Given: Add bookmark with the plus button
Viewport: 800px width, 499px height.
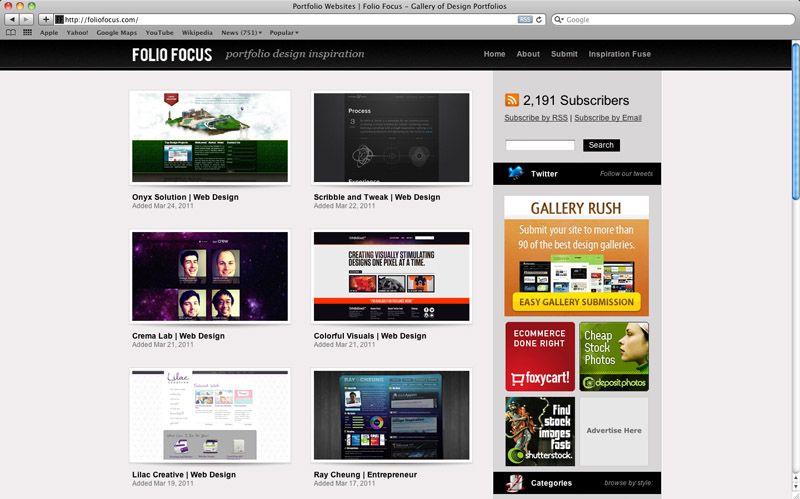Looking at the screenshot, I should pos(45,19).
